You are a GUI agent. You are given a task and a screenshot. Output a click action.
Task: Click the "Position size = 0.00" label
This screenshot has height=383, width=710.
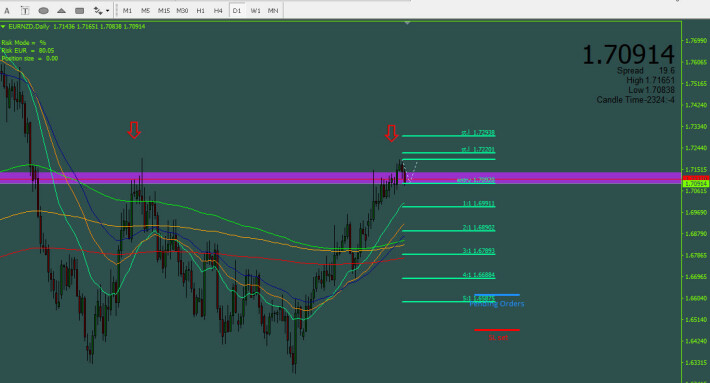point(29,58)
